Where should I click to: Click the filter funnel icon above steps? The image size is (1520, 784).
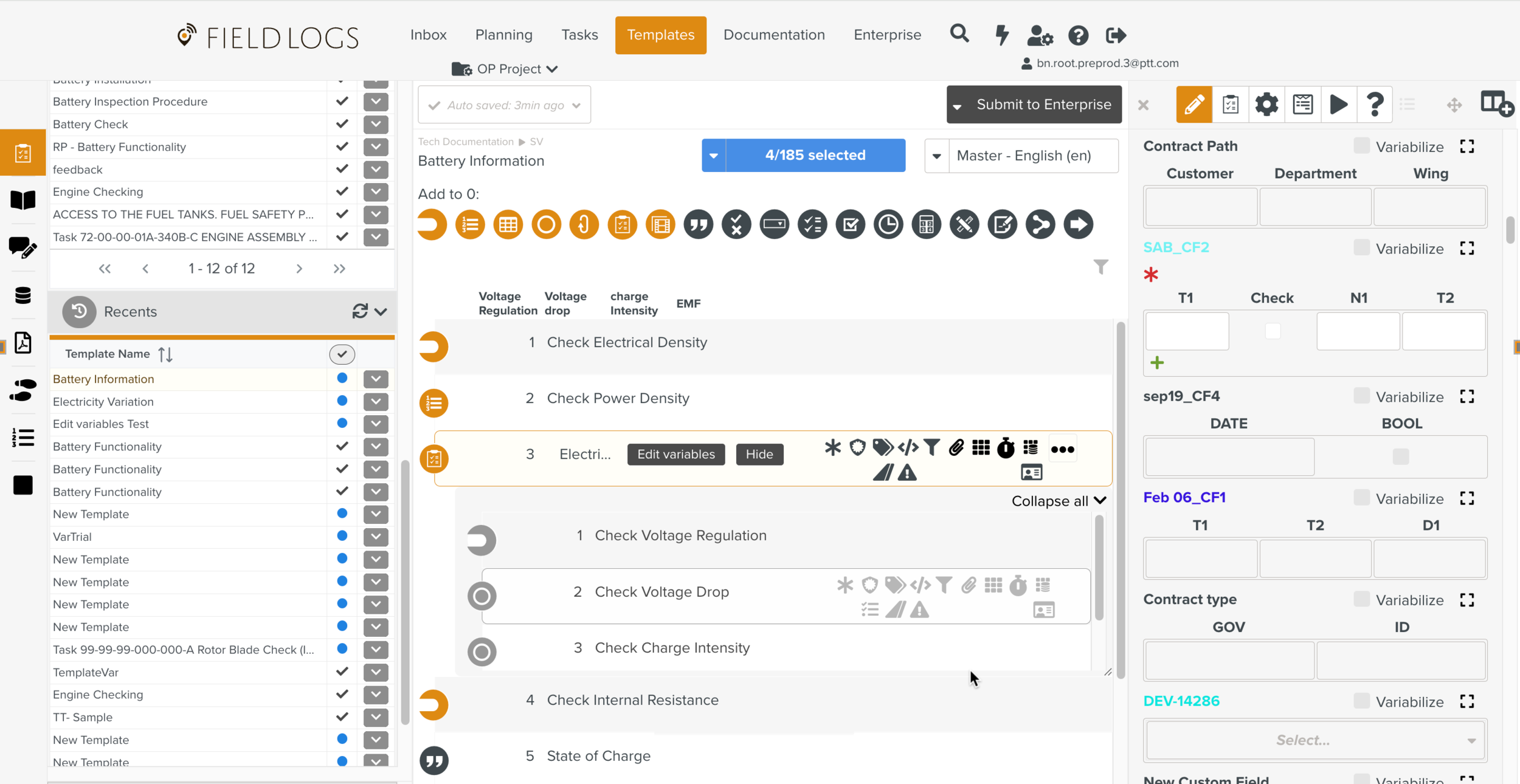point(1100,267)
